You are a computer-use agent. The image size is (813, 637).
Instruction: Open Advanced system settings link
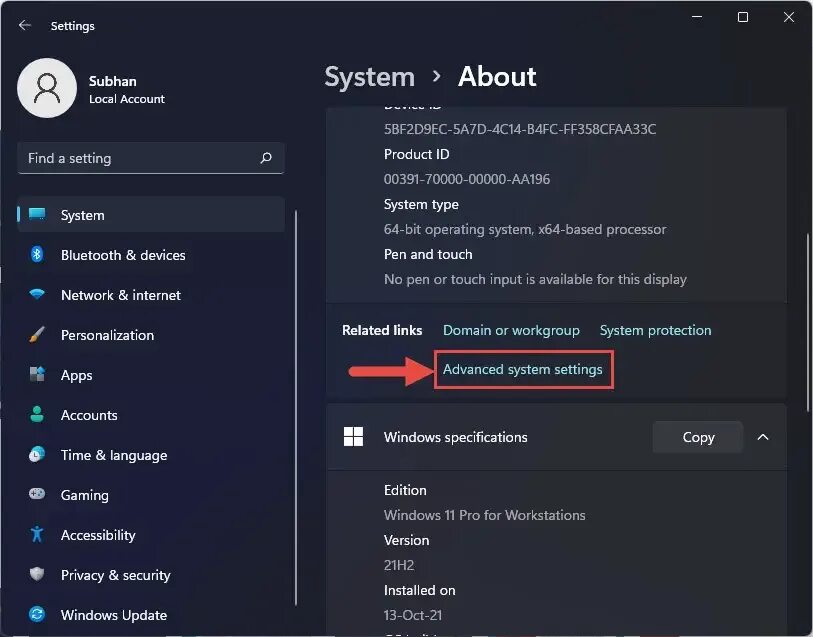tap(523, 370)
